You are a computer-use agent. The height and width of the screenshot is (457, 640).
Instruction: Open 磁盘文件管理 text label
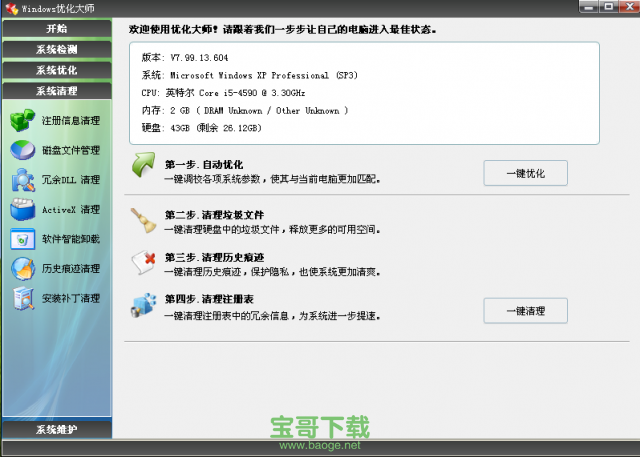point(71,150)
